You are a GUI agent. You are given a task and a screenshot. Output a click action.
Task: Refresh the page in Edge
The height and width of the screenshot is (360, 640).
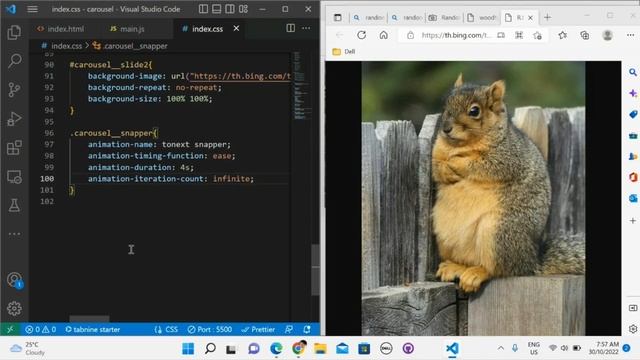click(361, 35)
